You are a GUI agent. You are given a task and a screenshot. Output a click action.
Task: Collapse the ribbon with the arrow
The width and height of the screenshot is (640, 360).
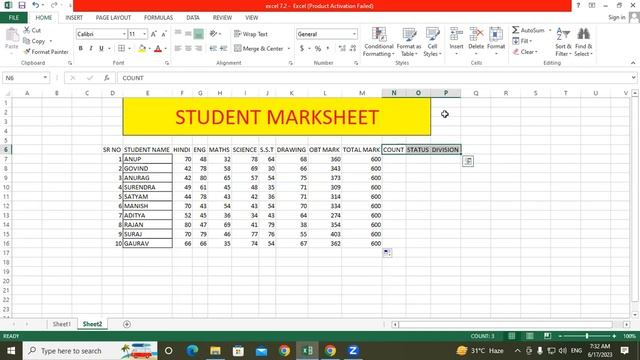(633, 63)
